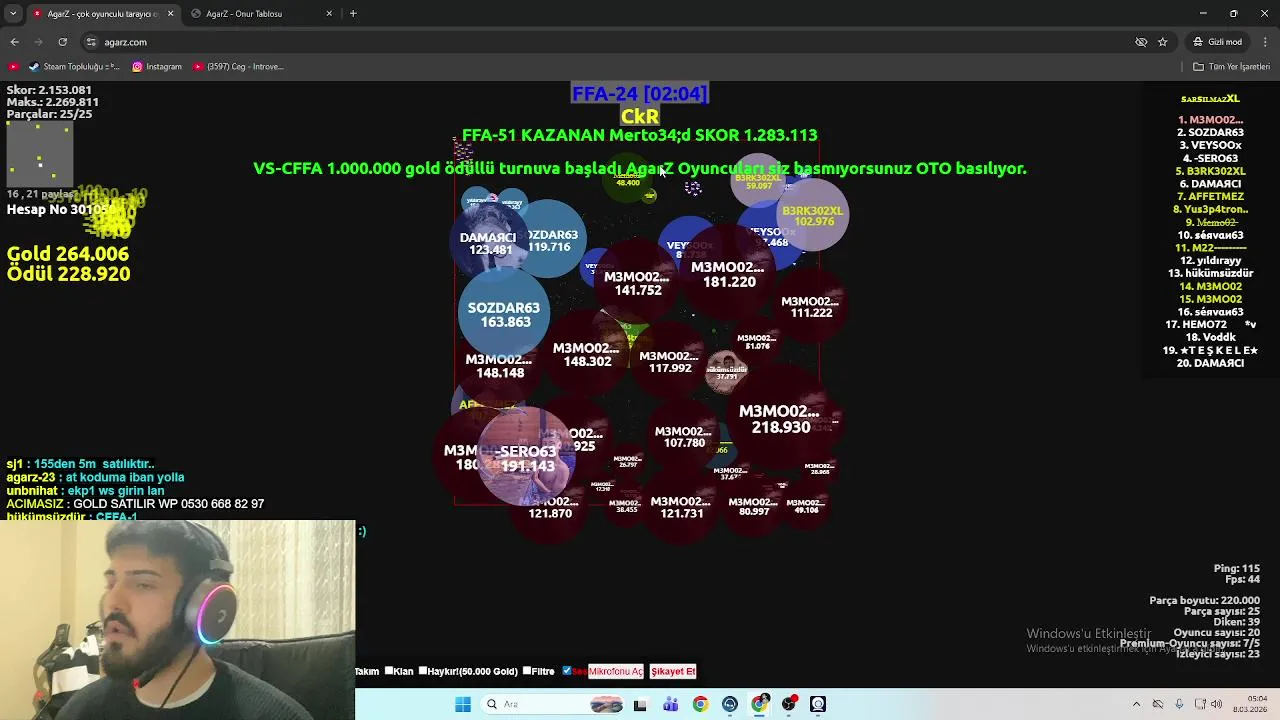Open the webcam app taskbar icon

[818, 704]
